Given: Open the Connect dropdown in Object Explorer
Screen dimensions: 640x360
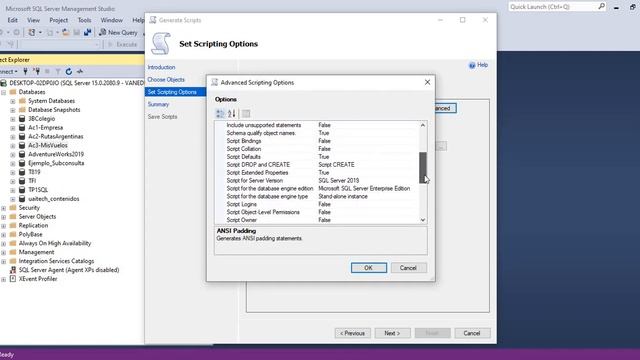Looking at the screenshot, I should click(9, 71).
